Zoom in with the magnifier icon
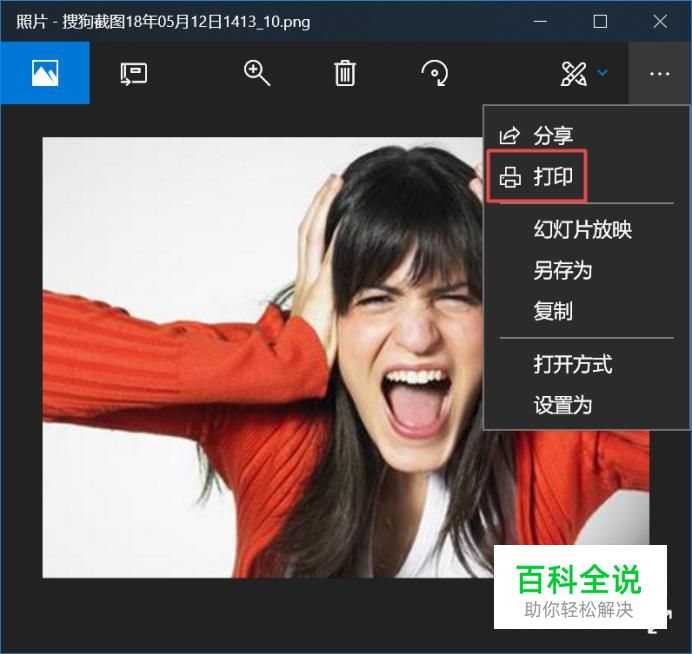692x654 pixels. point(257,73)
